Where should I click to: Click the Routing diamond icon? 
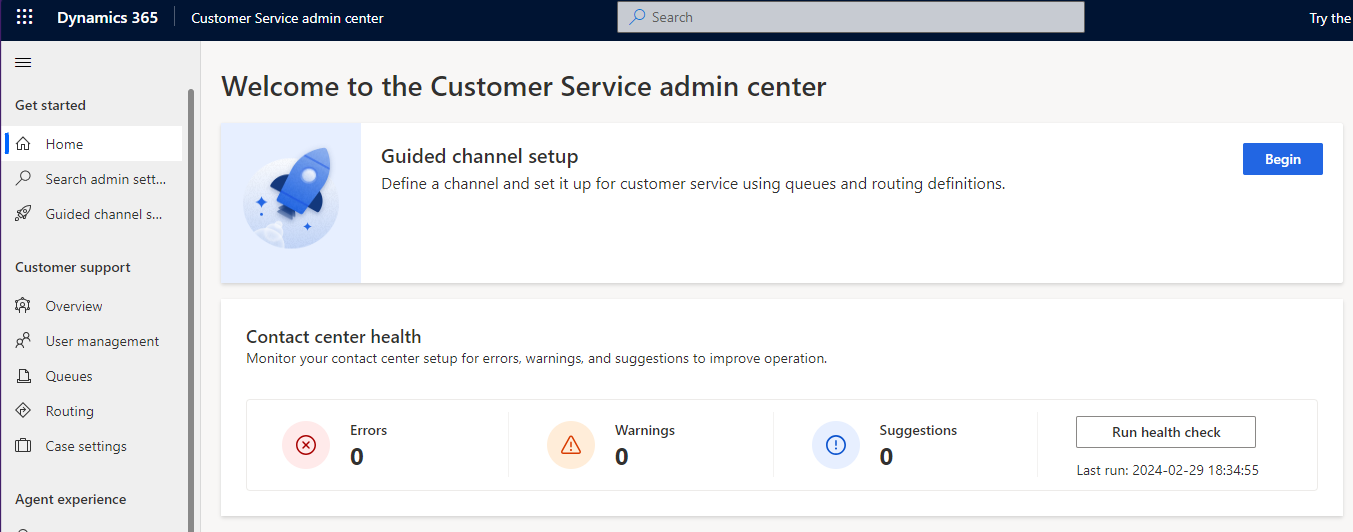point(23,411)
